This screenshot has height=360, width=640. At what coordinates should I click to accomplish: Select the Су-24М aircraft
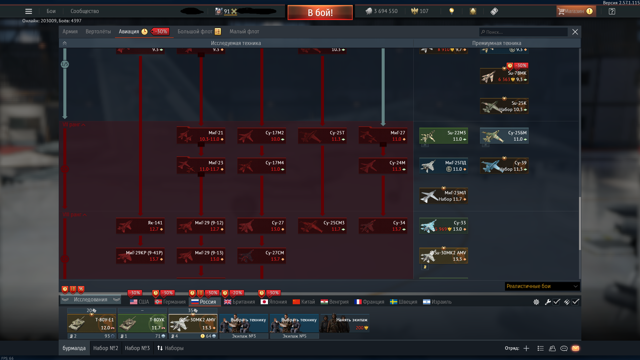pos(383,166)
